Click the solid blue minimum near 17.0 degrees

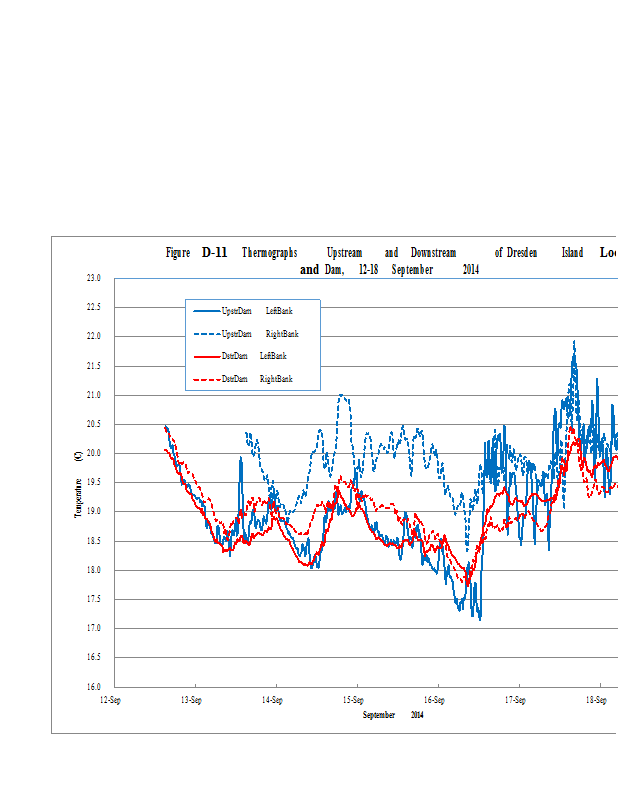[480, 619]
